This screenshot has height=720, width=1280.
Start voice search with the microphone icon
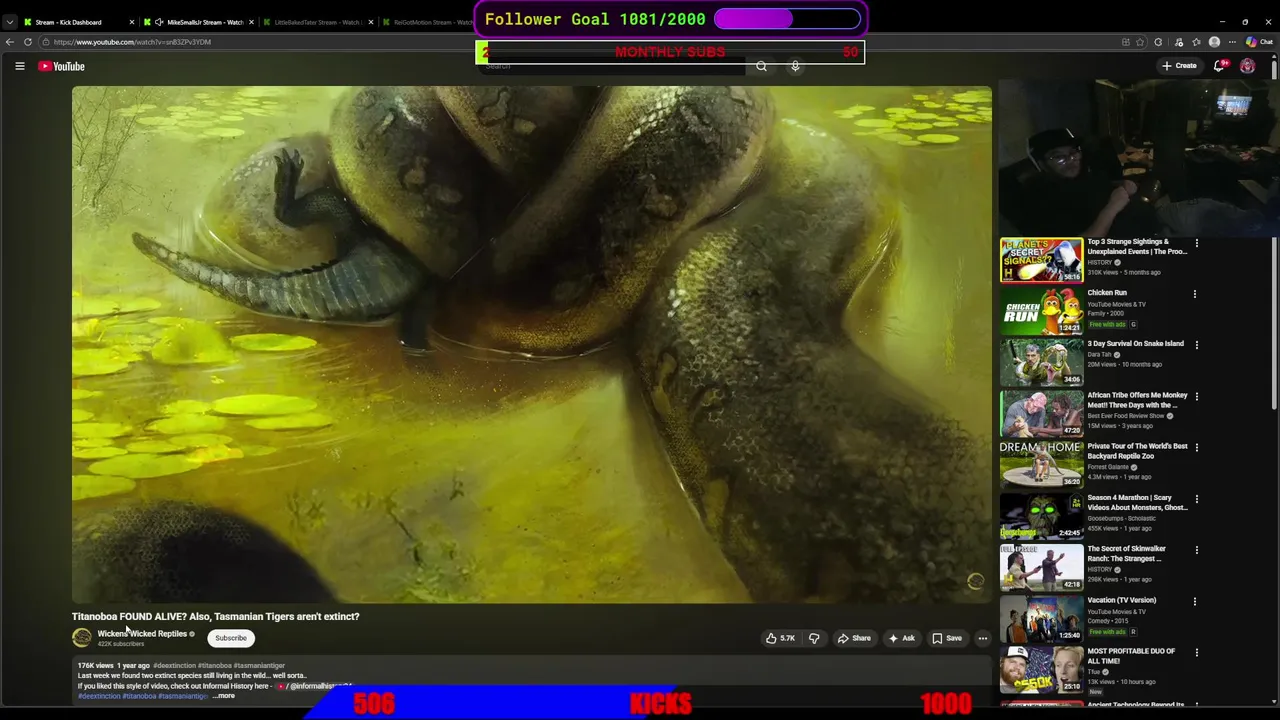pyautogui.click(x=795, y=66)
